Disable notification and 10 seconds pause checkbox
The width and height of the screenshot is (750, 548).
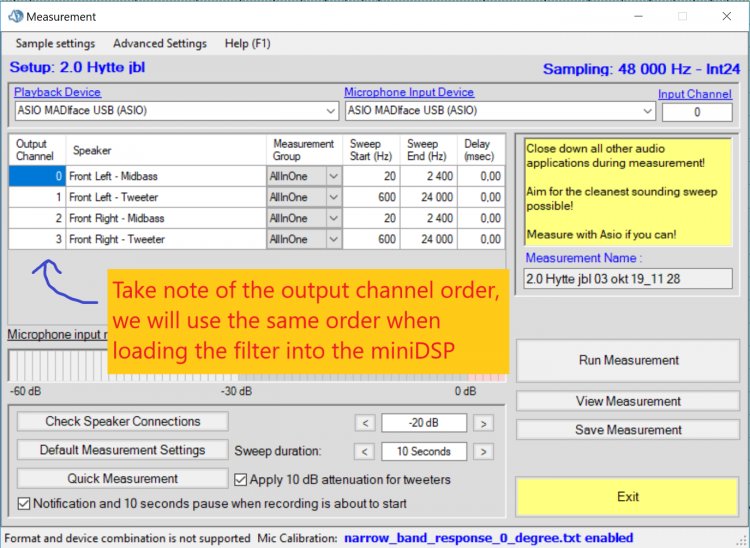[25, 503]
